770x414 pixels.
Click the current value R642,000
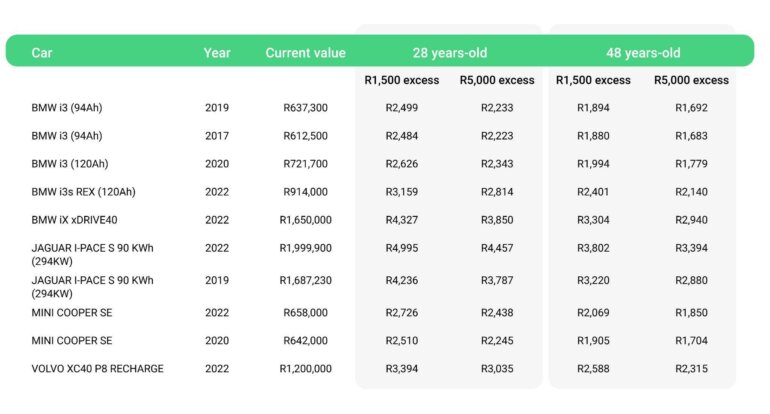tap(305, 340)
